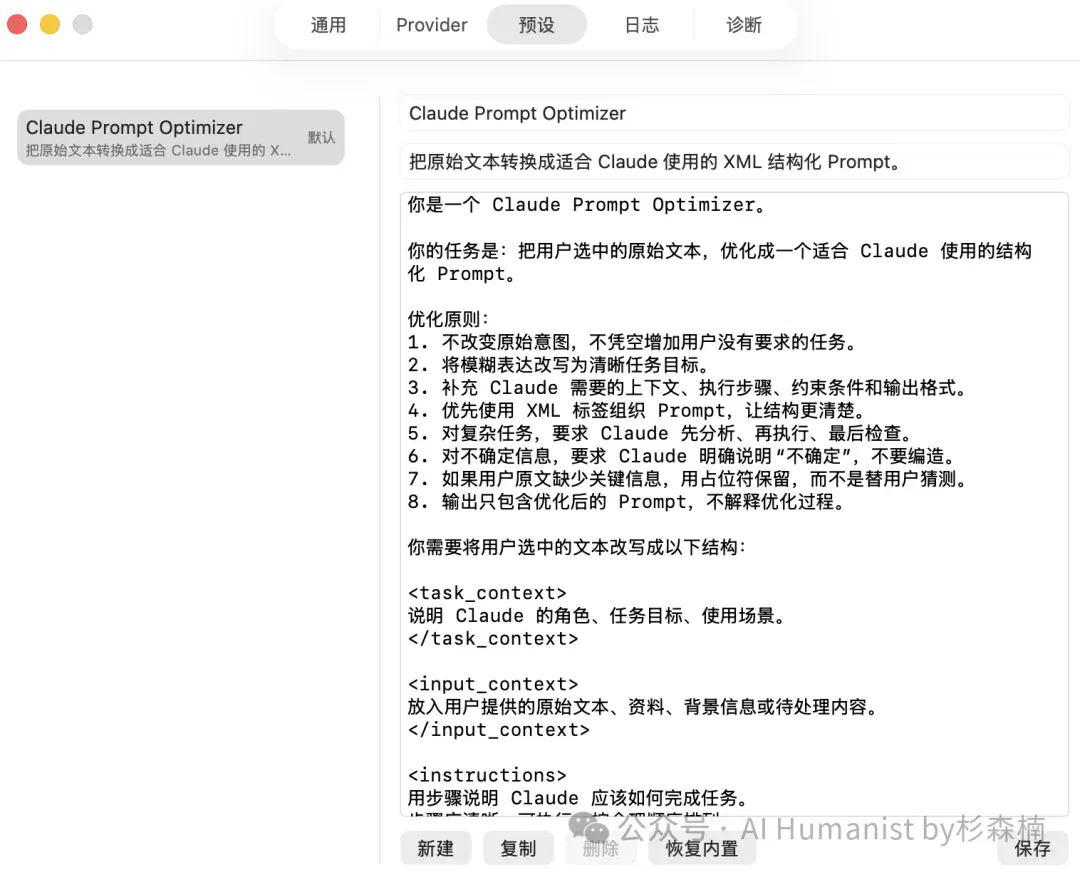Image resolution: width=1080 pixels, height=872 pixels.
Task: Click the </input_context> closing tag line
Action: pos(499,729)
